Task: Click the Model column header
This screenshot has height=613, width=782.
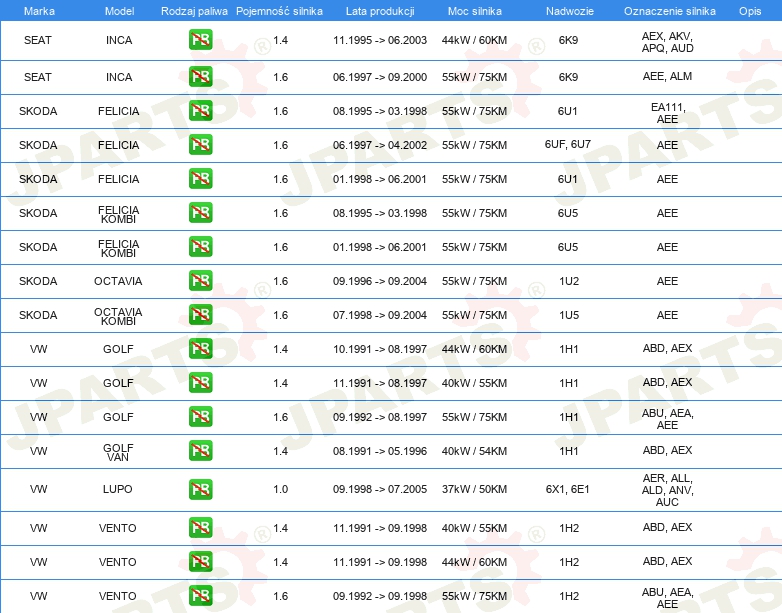Action: [x=119, y=11]
